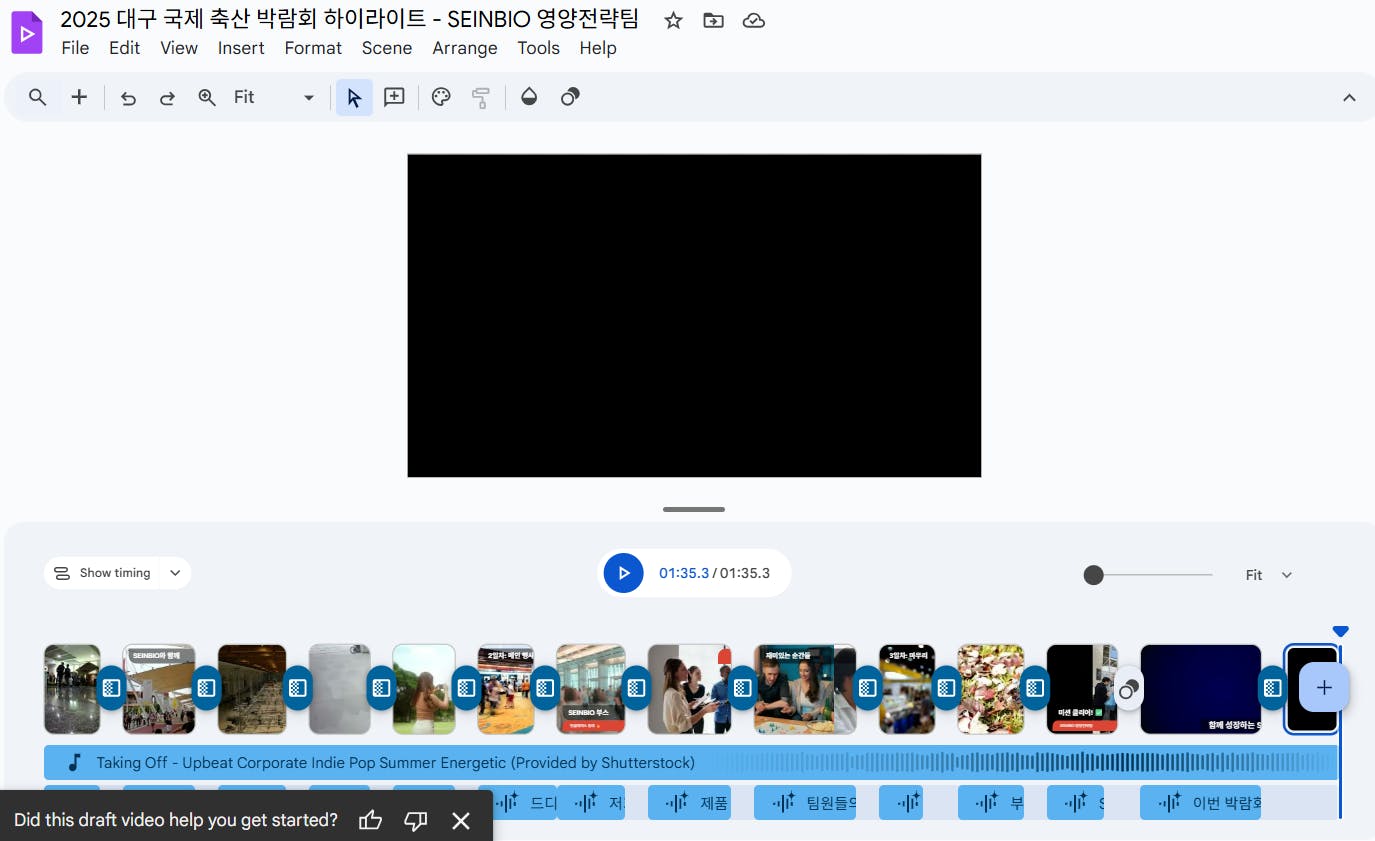Select the Undo icon in the toolbar

[128, 97]
